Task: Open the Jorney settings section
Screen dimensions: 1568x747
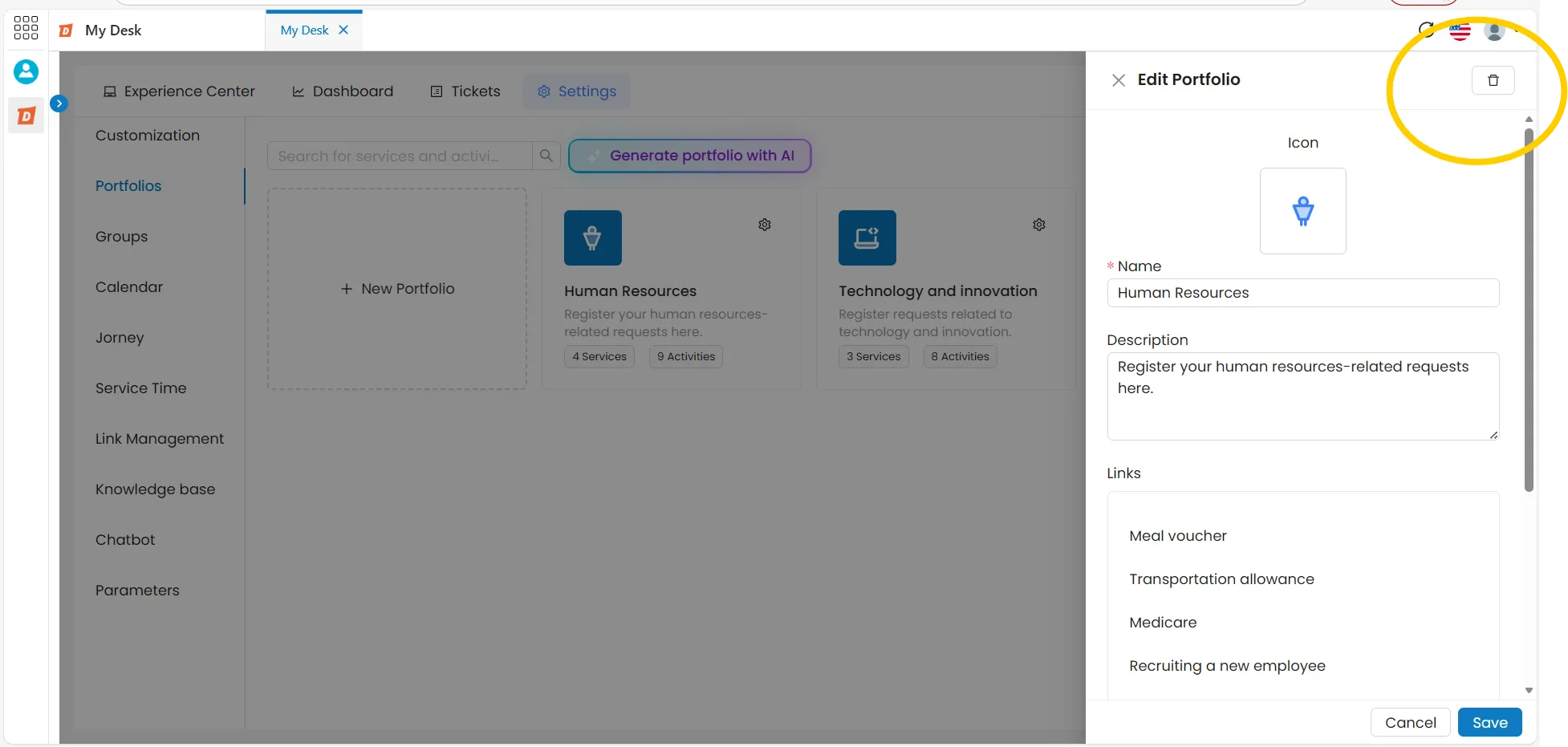Action: (120, 338)
